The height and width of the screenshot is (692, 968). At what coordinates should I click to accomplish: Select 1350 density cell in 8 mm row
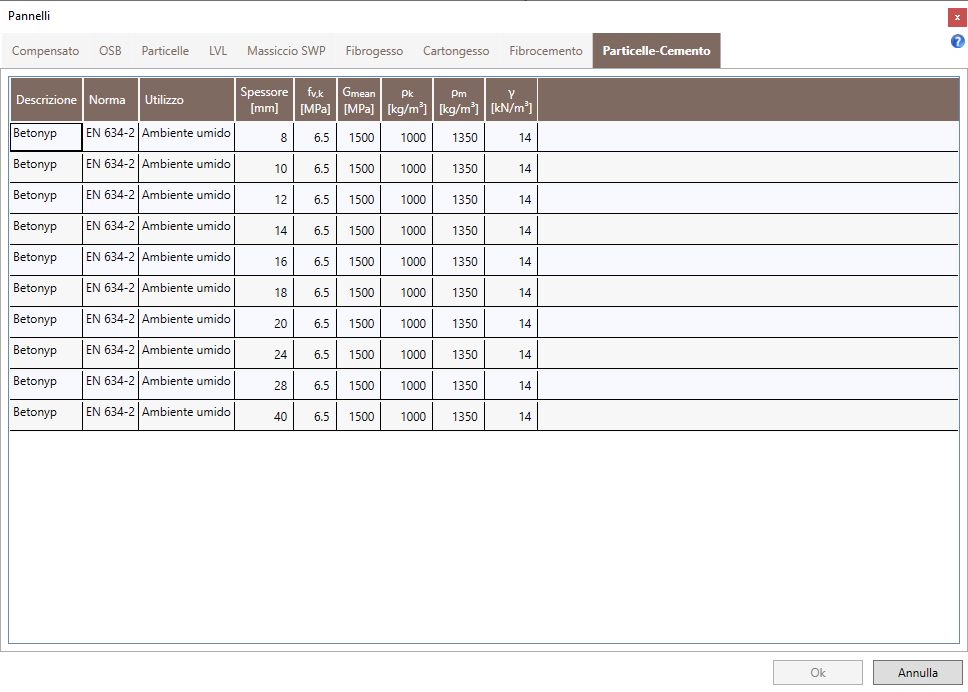(459, 136)
